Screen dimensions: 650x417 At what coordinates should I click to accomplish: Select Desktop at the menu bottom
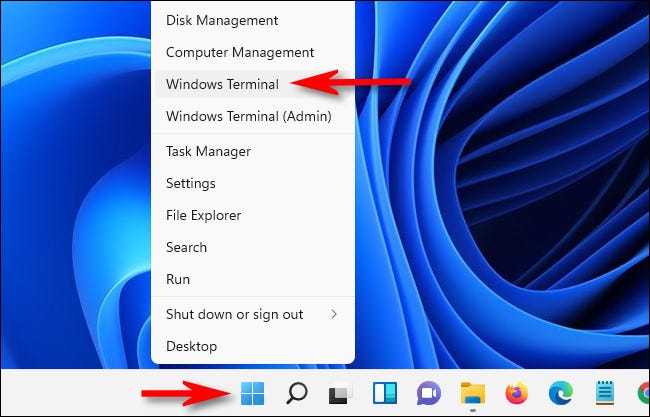(x=191, y=346)
